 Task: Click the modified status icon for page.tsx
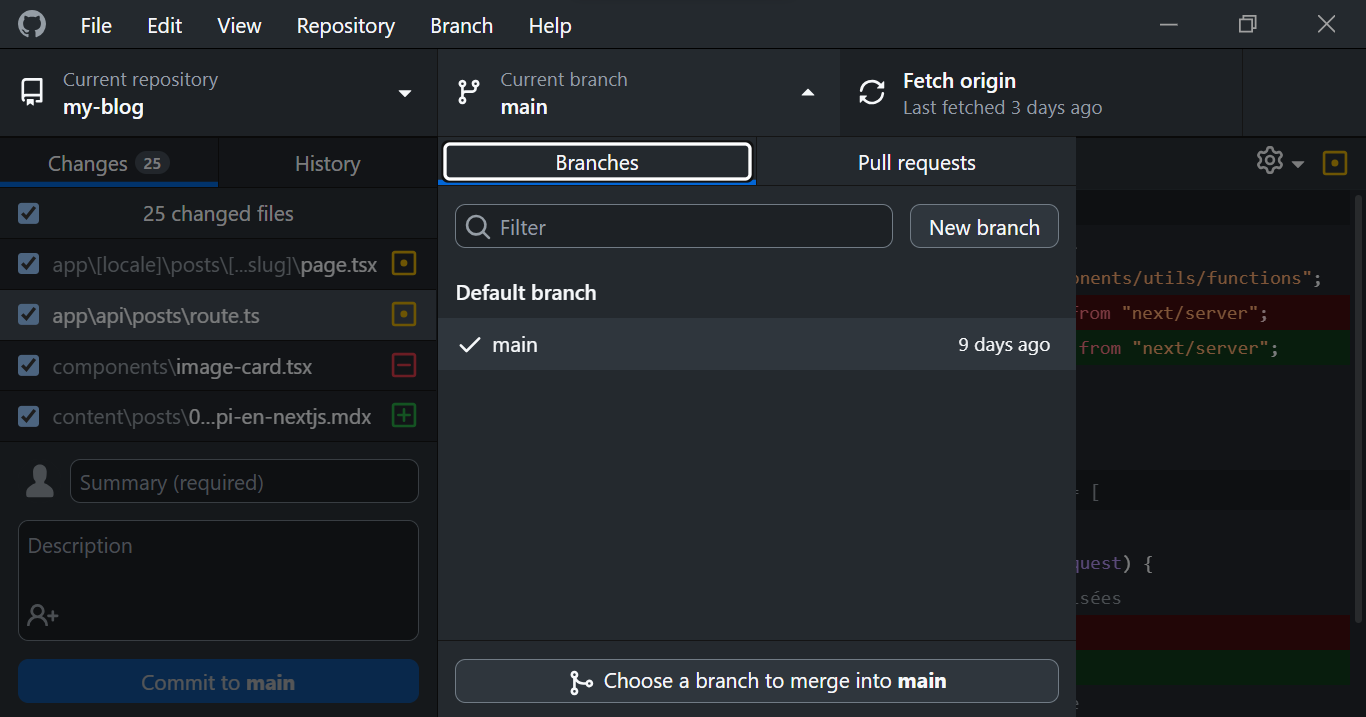coord(403,264)
